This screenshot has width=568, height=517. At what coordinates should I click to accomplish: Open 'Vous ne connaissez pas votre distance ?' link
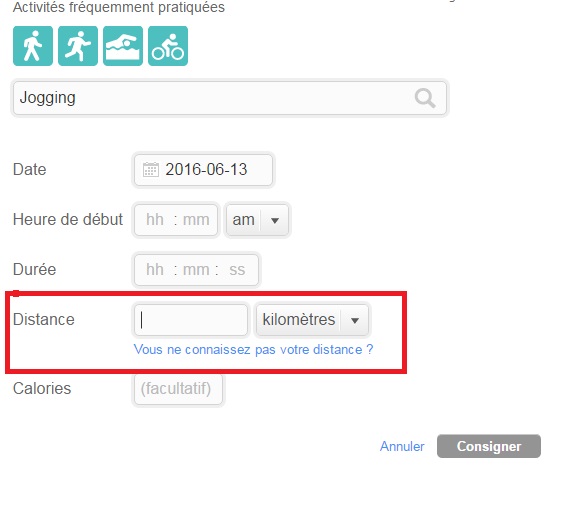click(253, 350)
